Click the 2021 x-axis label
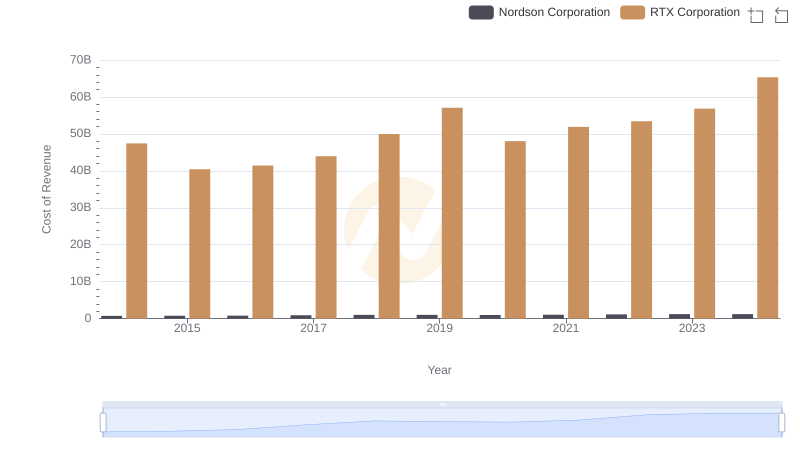This screenshot has height=461, width=800. [566, 328]
